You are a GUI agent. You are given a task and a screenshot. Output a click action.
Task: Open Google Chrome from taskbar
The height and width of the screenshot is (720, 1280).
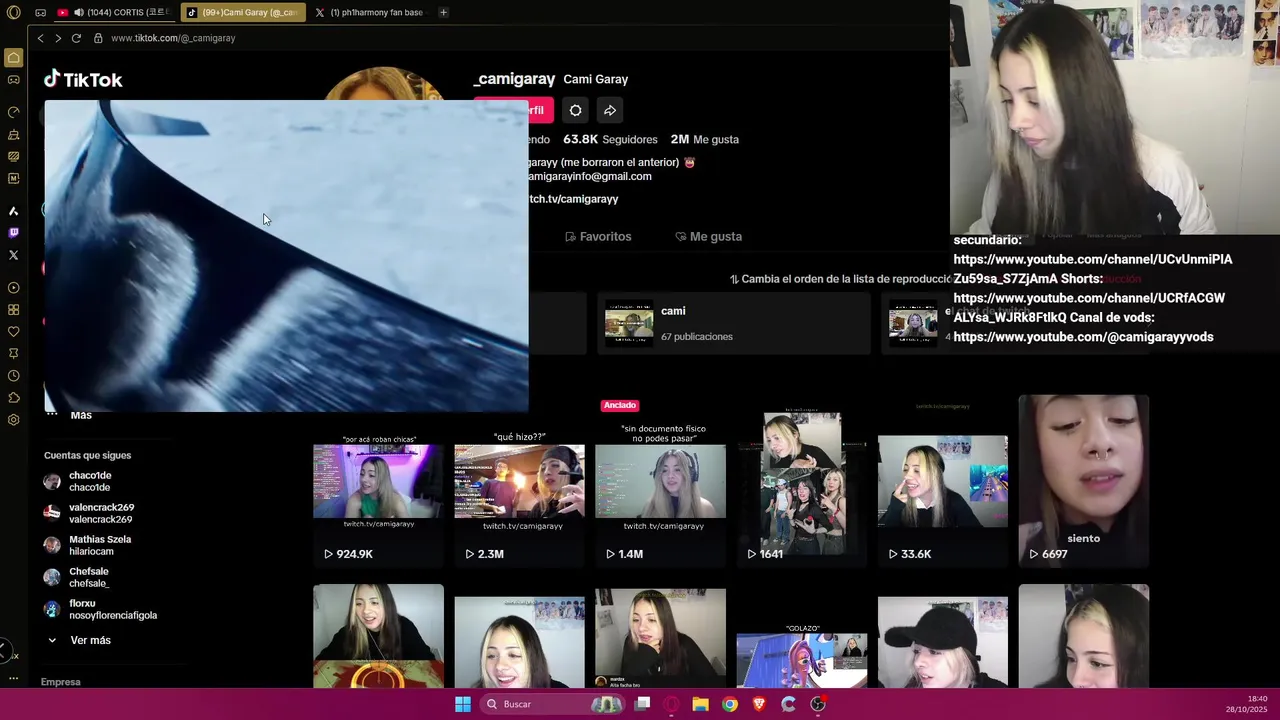pyautogui.click(x=730, y=704)
